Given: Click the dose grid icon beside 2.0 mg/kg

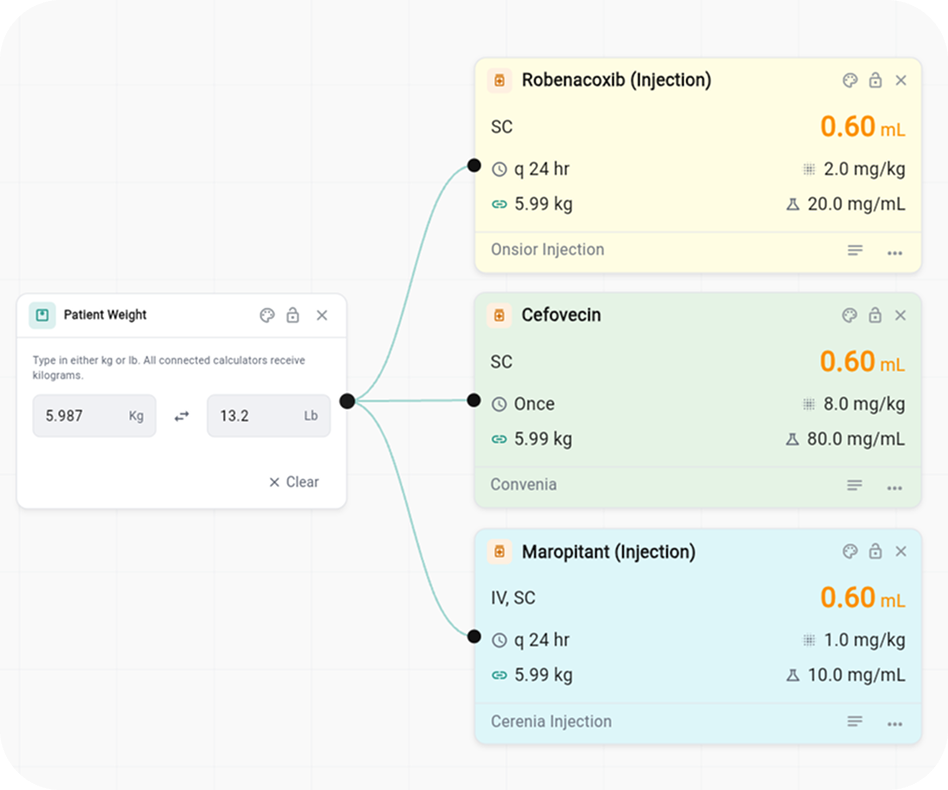Looking at the screenshot, I should point(809,169).
